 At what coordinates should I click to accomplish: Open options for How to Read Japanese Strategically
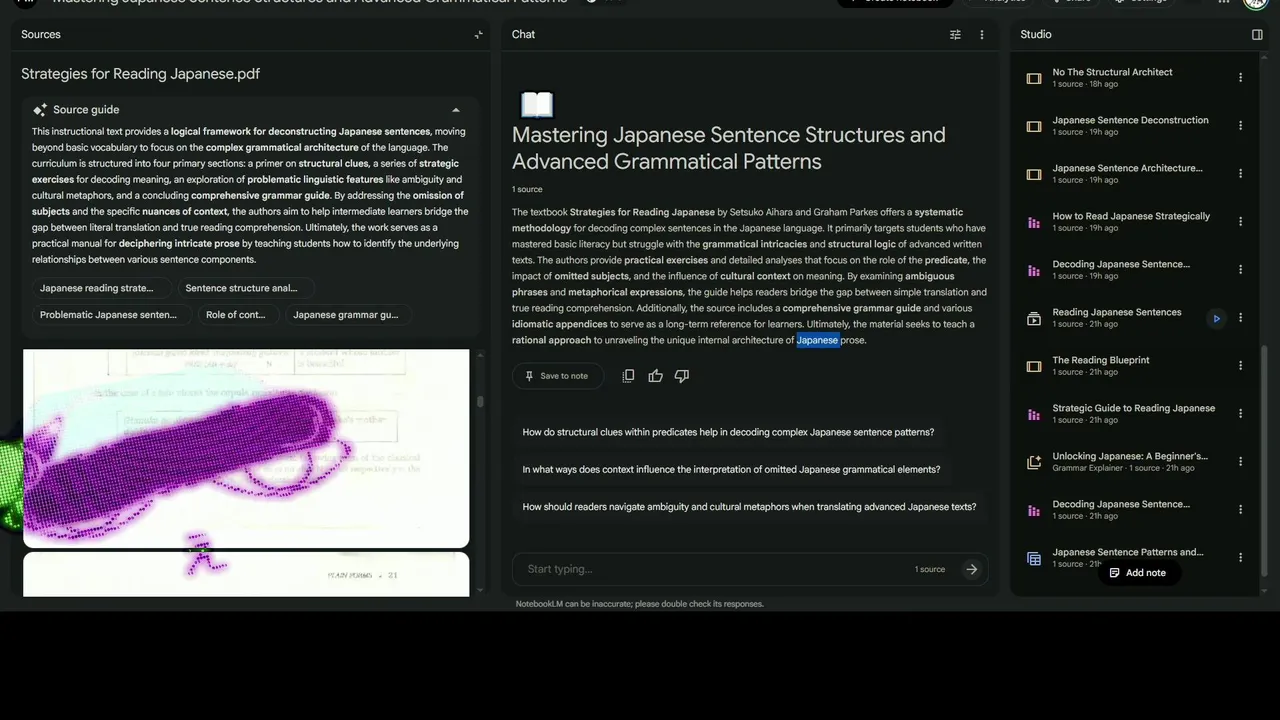coord(1241,222)
